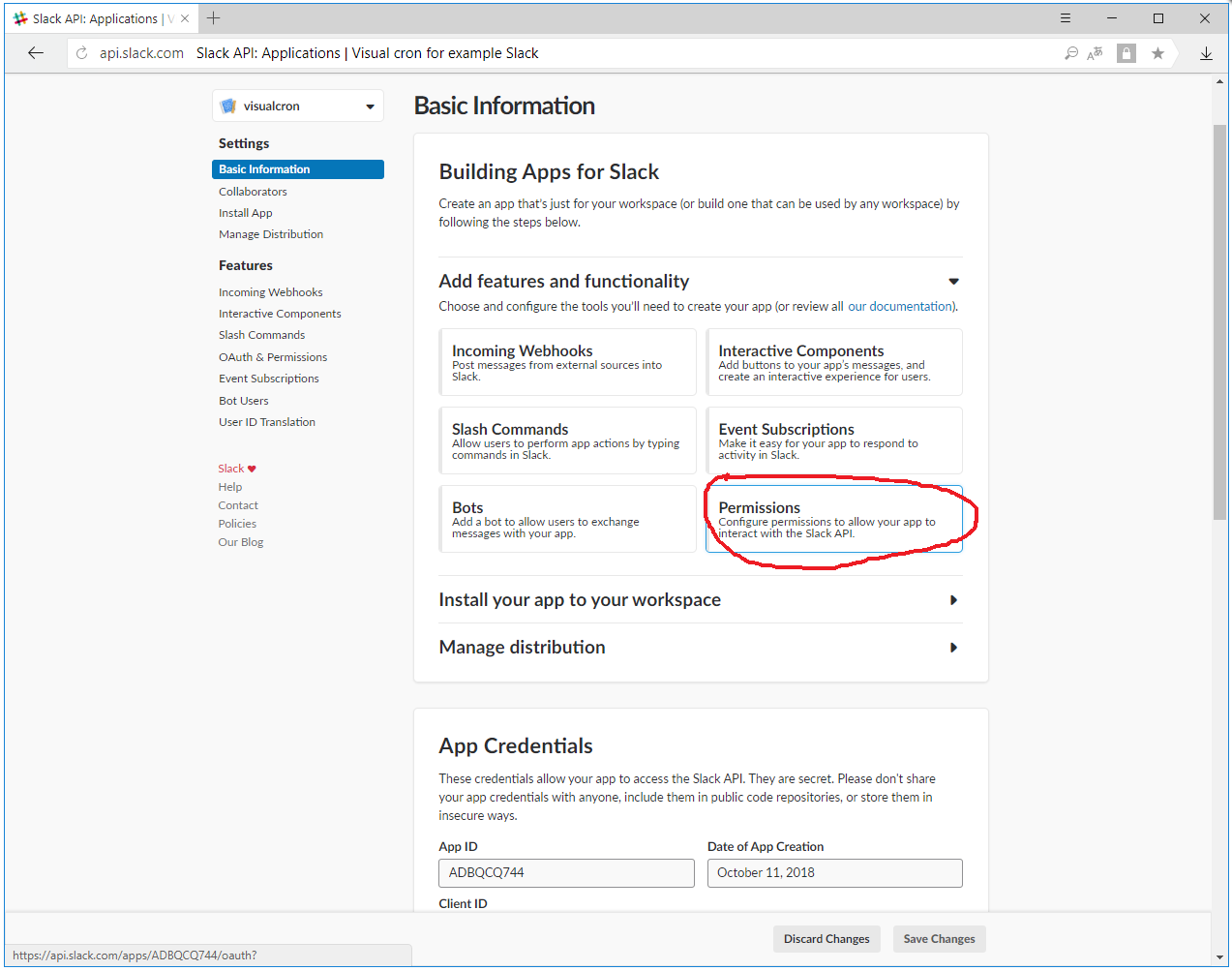
Task: Open the OAuth & Permissions sidebar link
Action: 273,356
